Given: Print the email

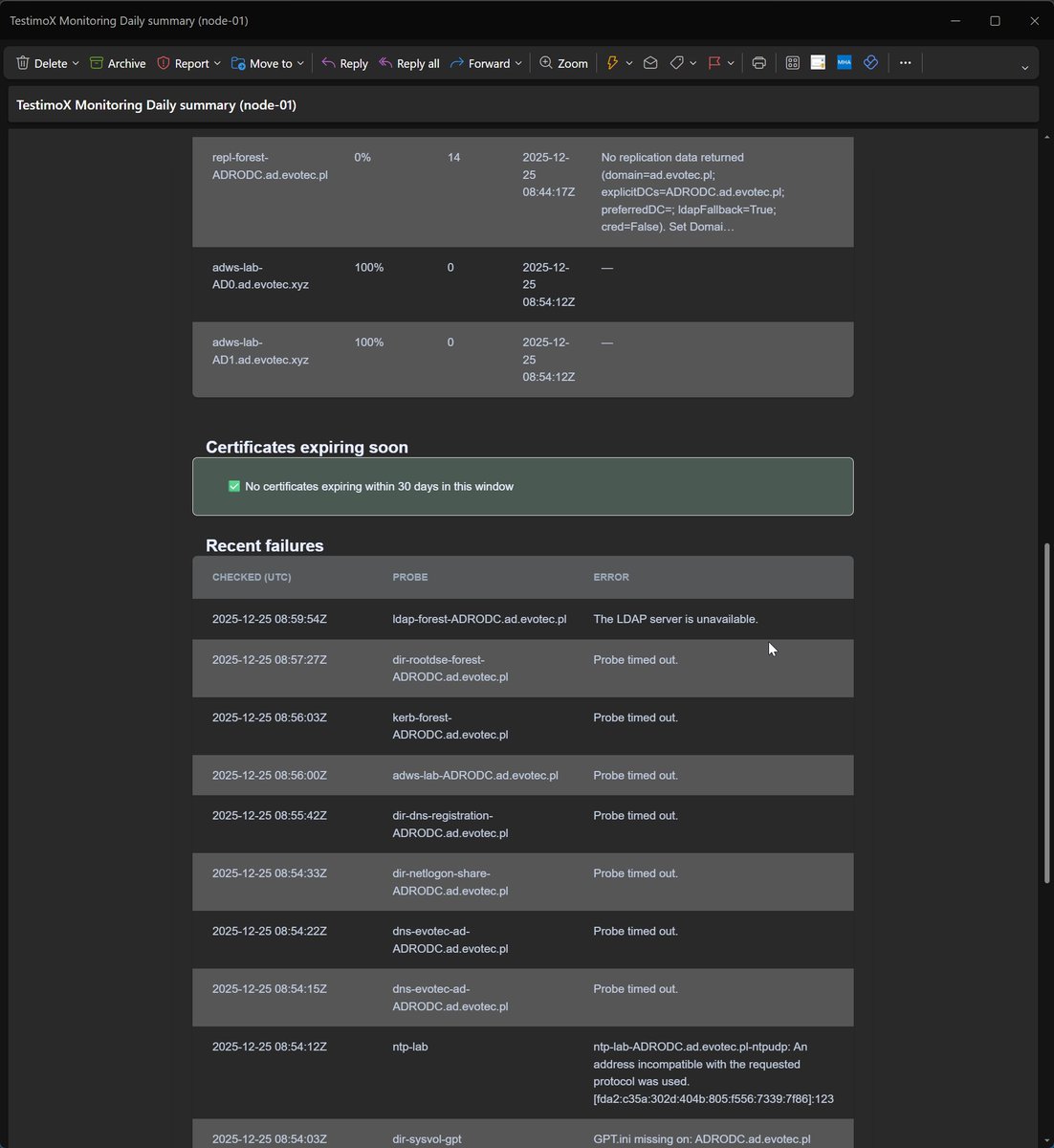Looking at the screenshot, I should coord(758,63).
